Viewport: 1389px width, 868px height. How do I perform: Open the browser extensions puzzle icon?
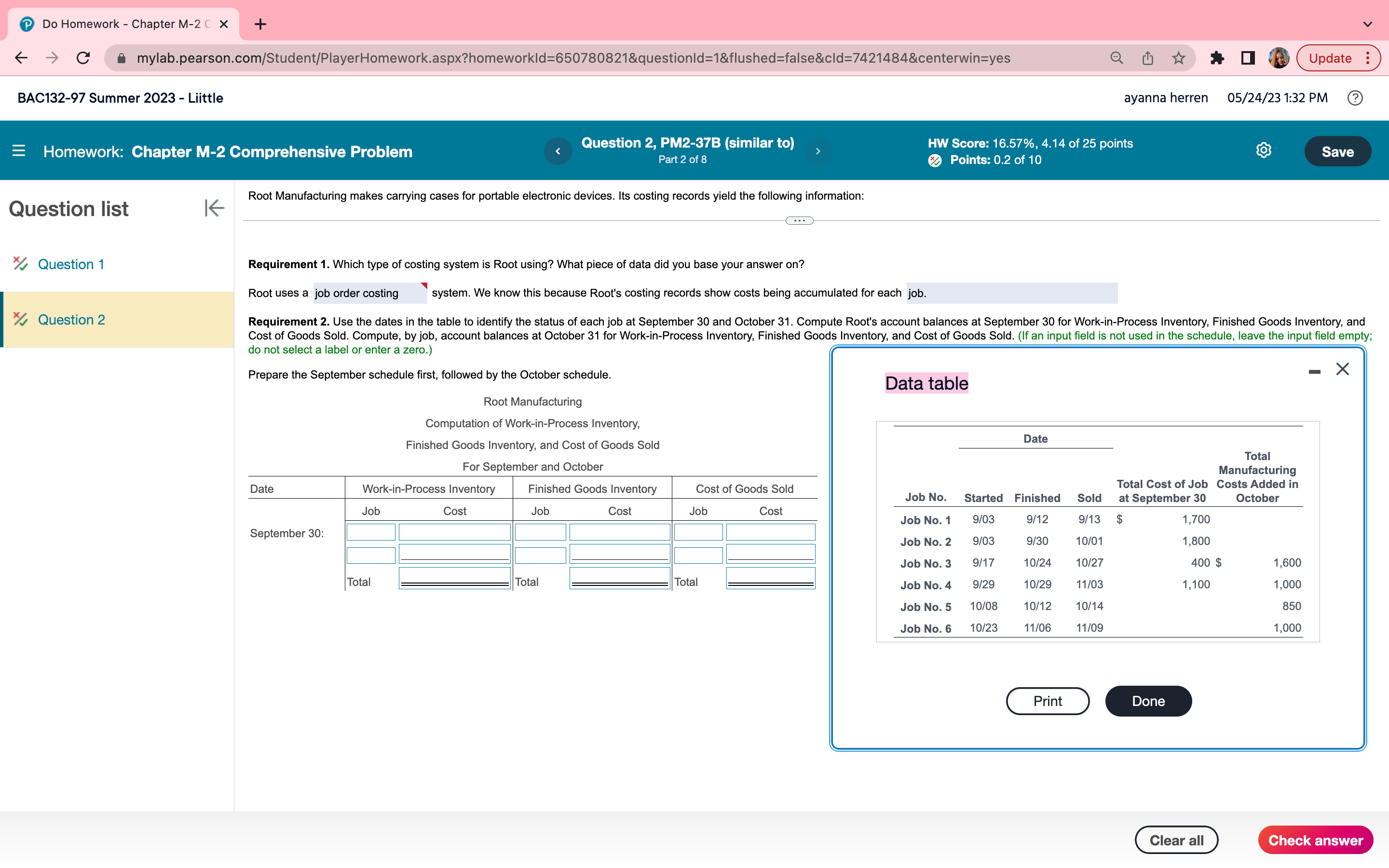1217,58
